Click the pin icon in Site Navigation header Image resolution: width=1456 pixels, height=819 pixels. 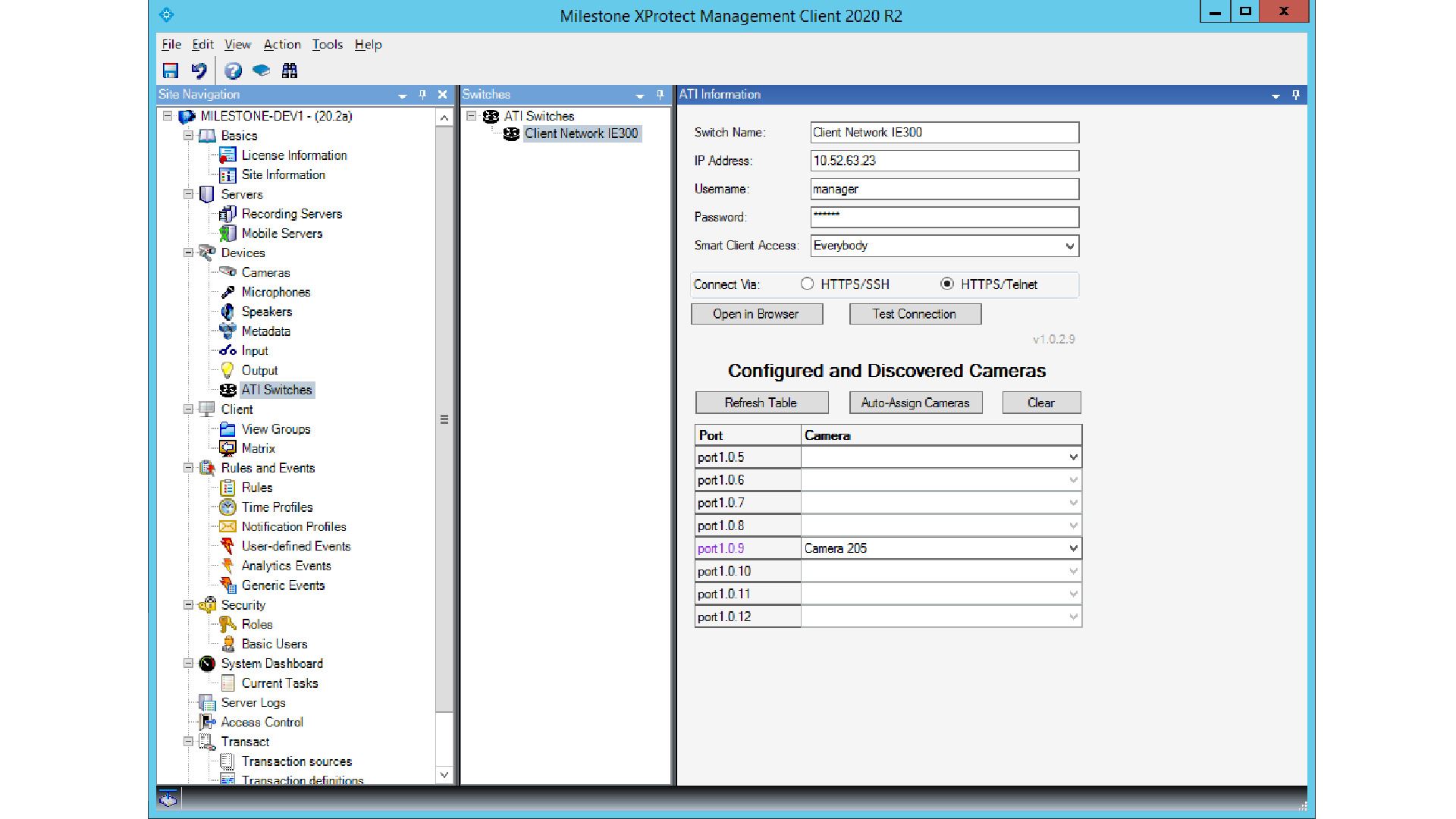422,95
